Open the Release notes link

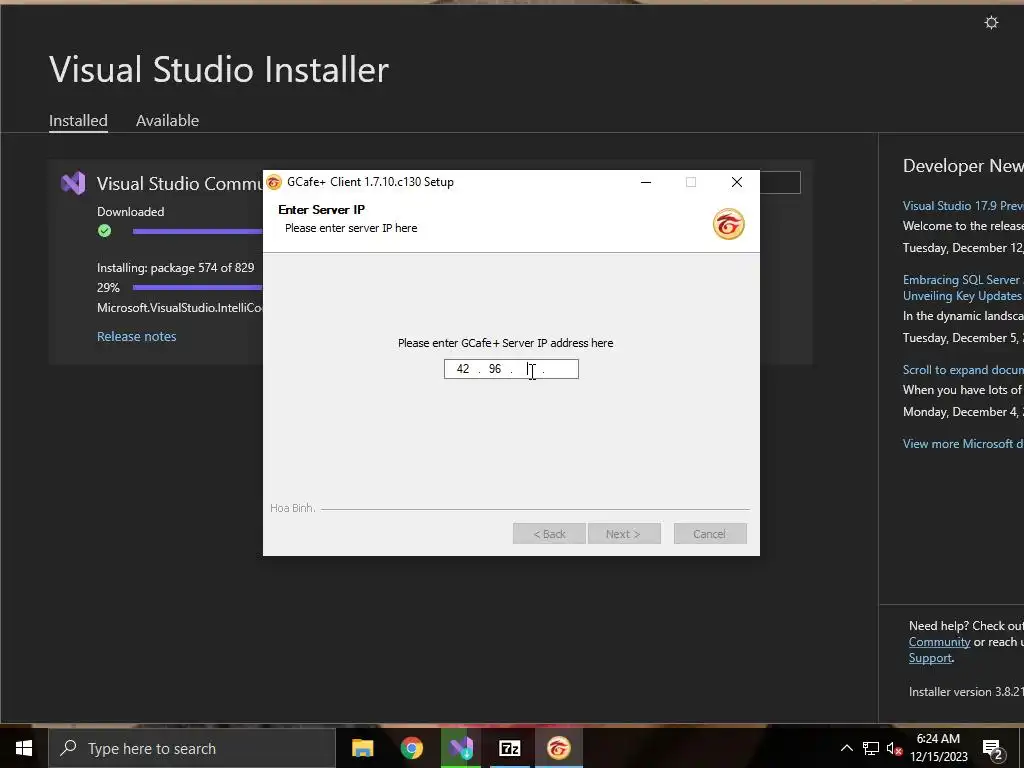(x=136, y=336)
